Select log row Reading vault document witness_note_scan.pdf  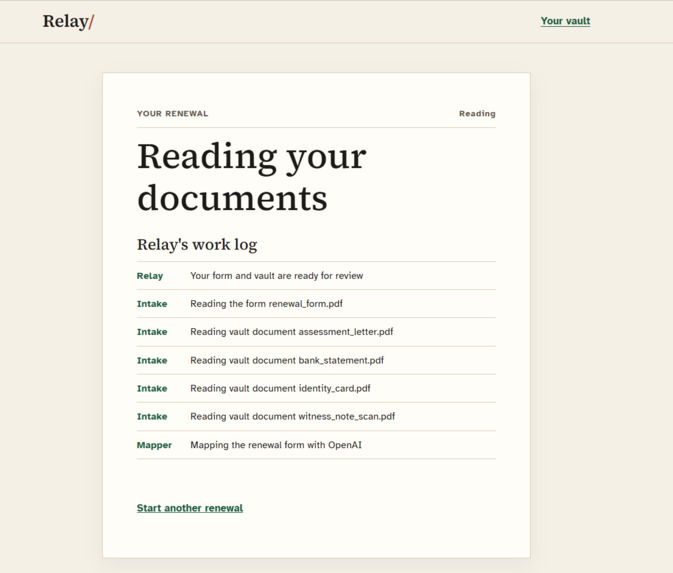(x=316, y=416)
